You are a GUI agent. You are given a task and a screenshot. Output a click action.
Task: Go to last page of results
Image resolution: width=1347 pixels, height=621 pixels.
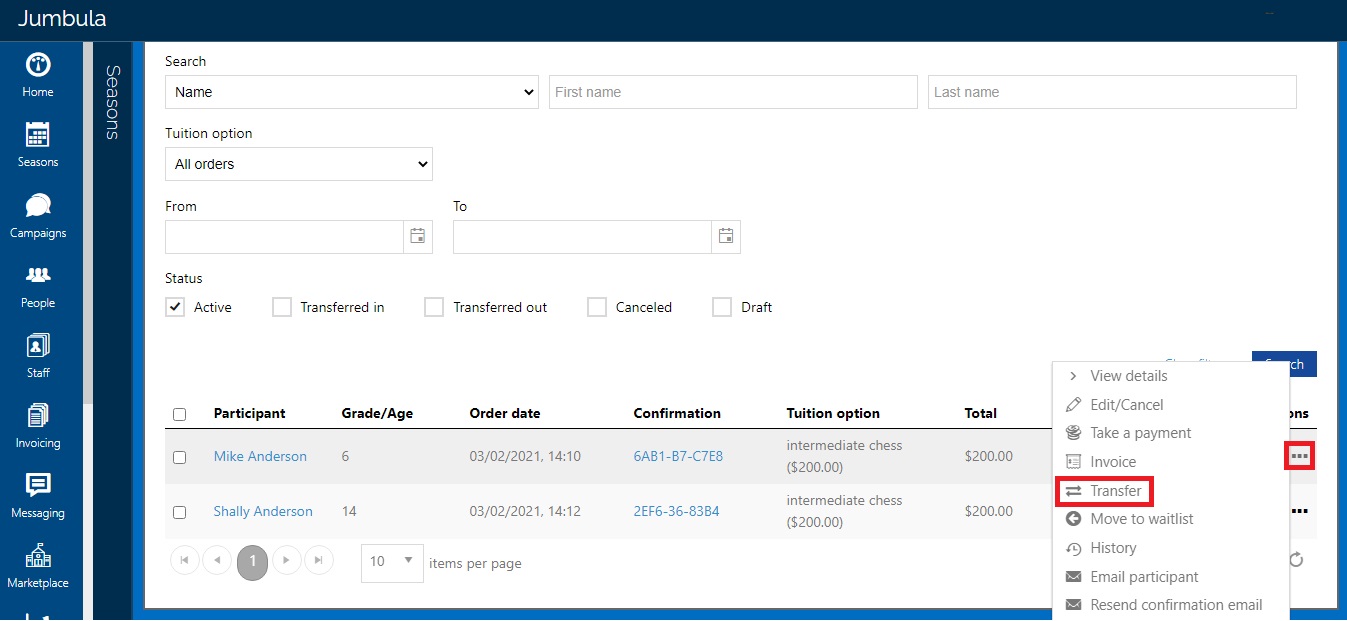point(319,561)
